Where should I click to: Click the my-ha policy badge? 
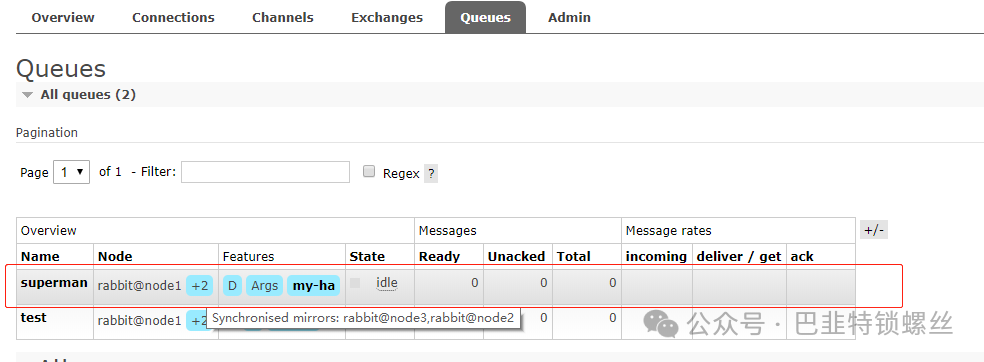[x=314, y=286]
